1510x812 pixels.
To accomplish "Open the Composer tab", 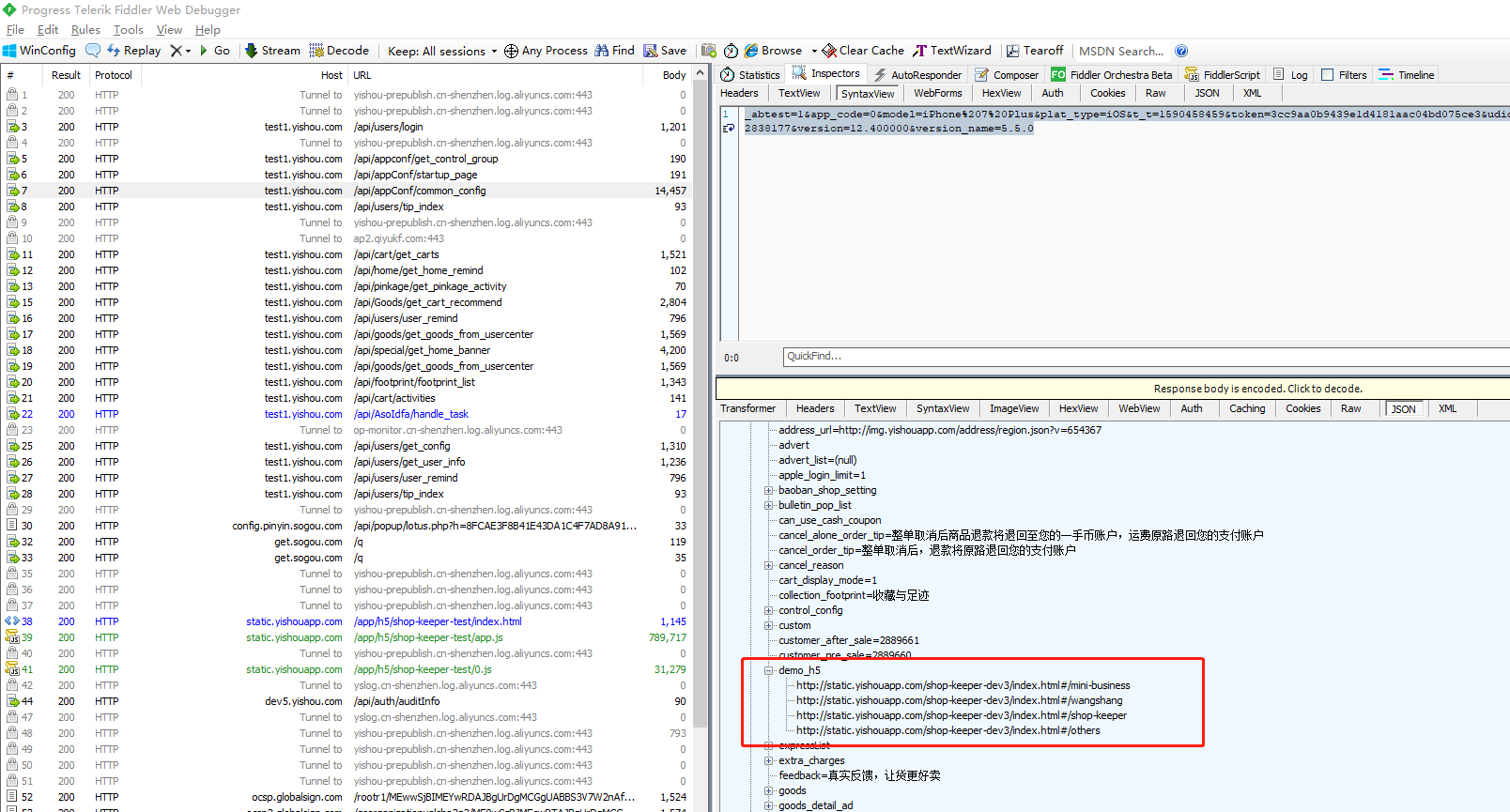I will coord(1007,75).
